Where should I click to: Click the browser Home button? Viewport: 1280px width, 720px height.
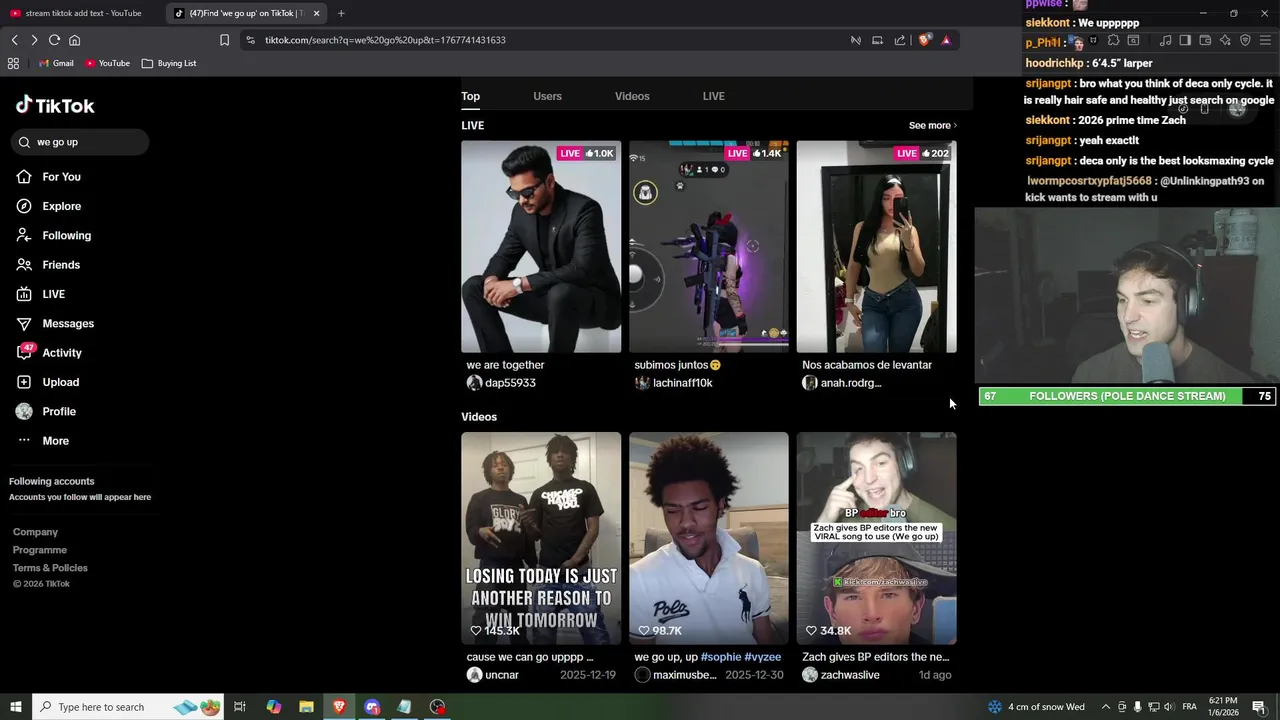(74, 40)
